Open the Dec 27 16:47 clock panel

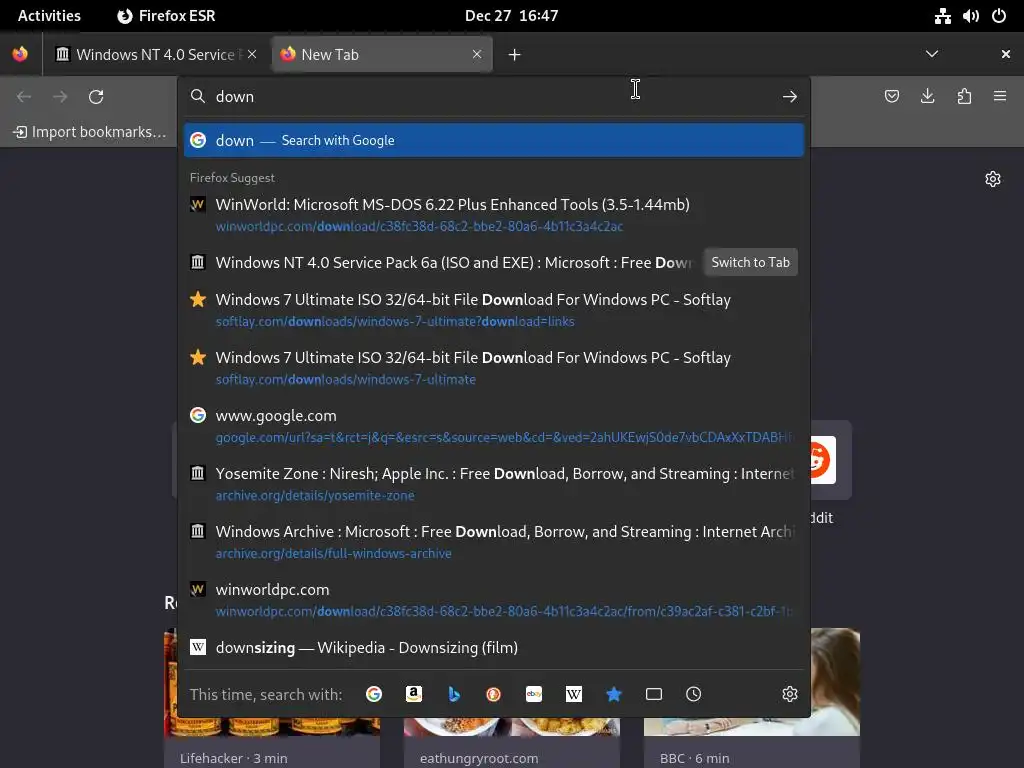pyautogui.click(x=511, y=16)
